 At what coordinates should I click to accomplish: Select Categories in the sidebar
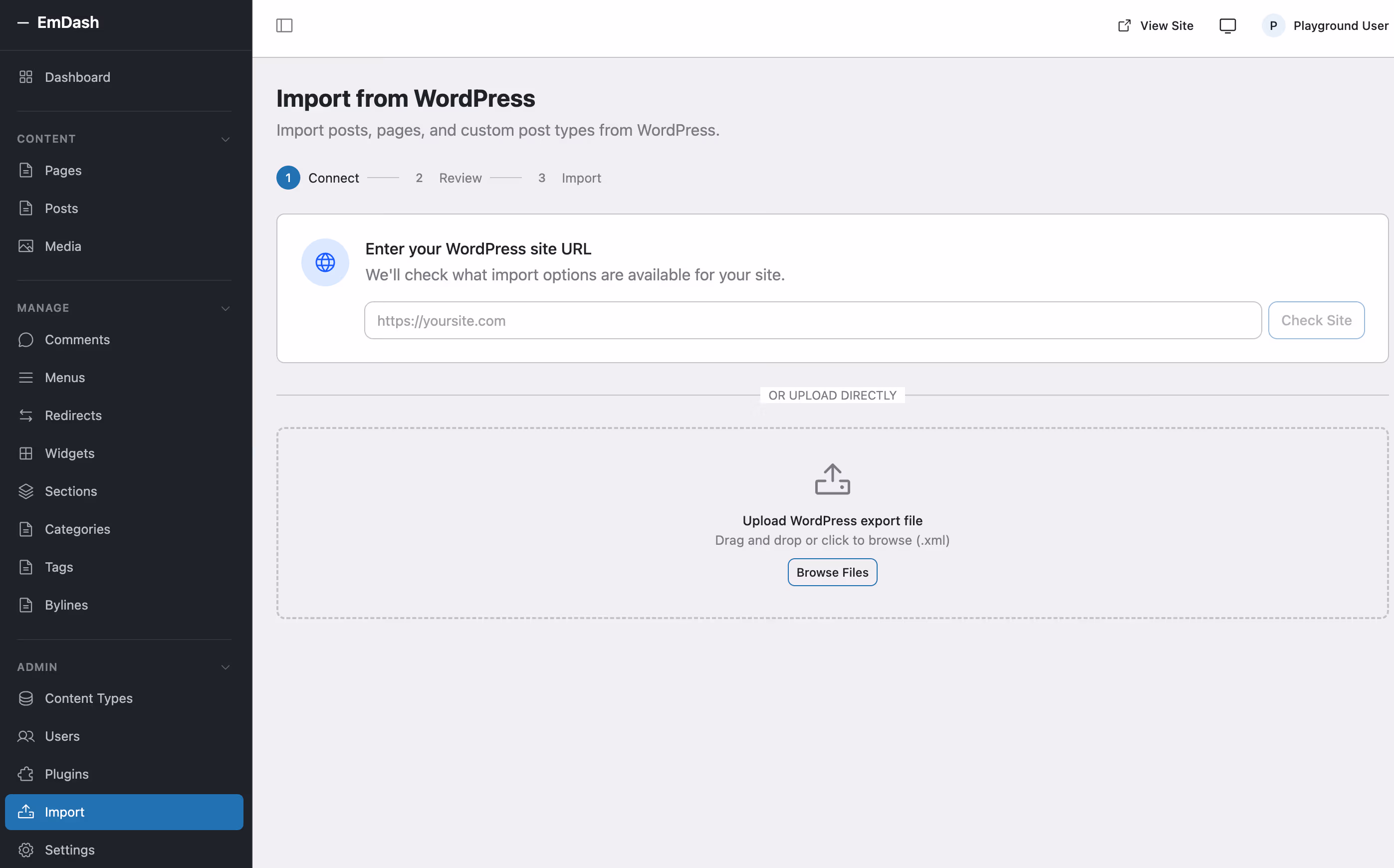[124, 529]
